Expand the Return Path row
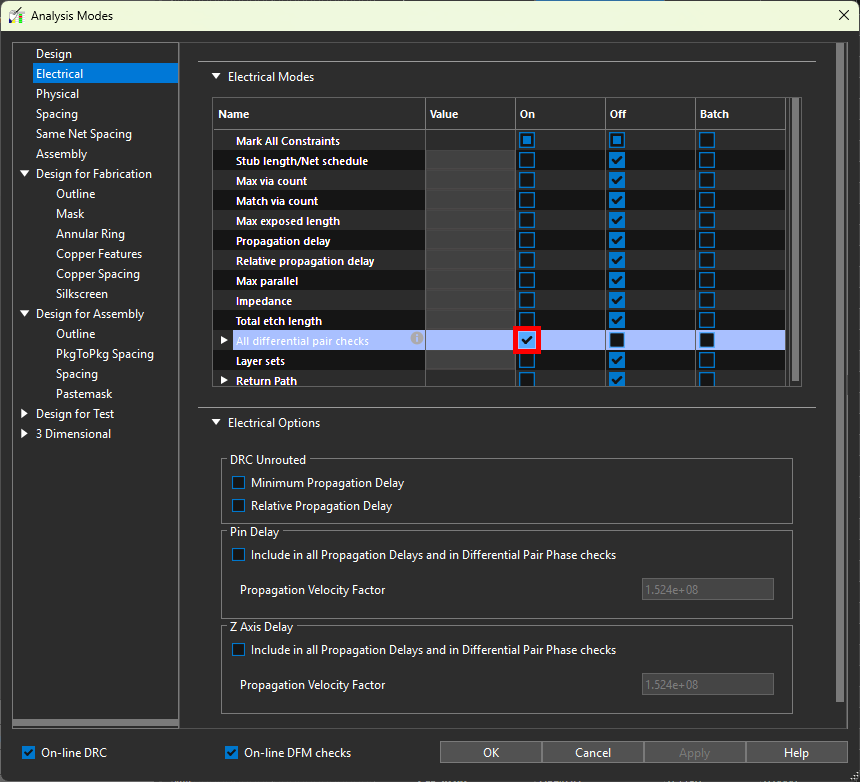Viewport: 860px width, 782px height. [x=224, y=381]
